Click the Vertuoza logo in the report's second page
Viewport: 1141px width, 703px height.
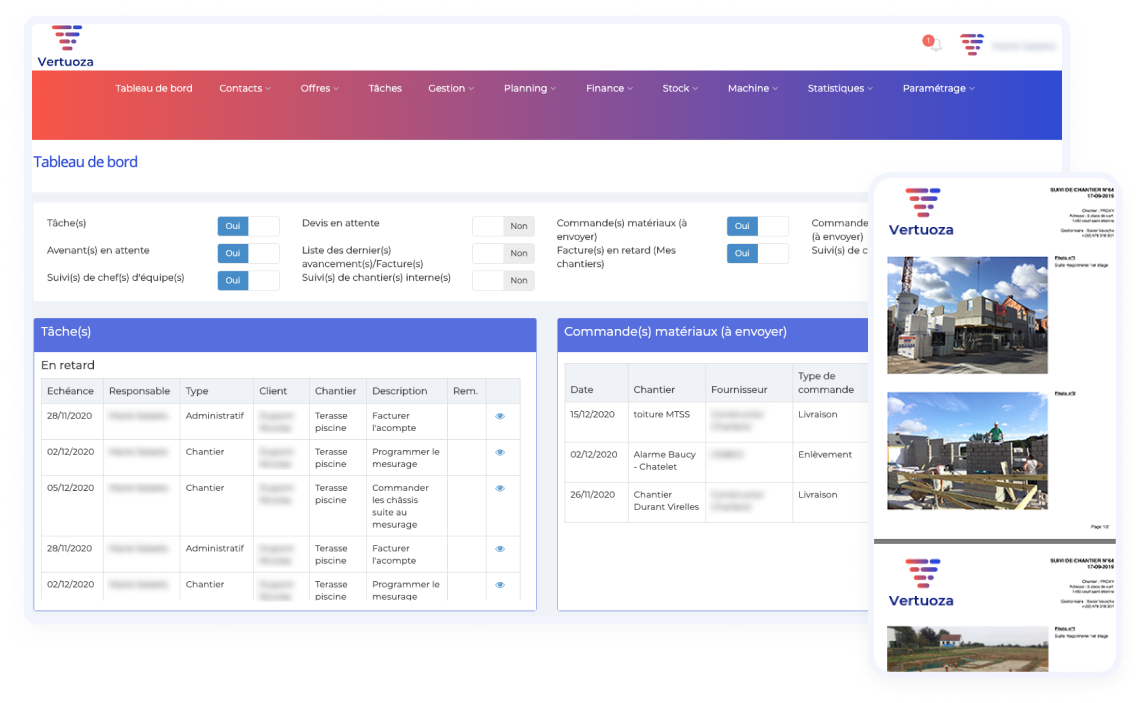click(921, 583)
